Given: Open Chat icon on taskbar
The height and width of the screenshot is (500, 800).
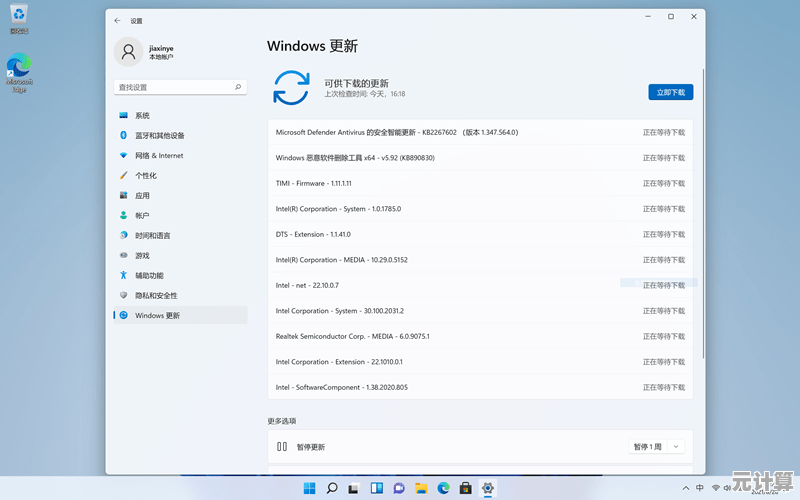Looking at the screenshot, I should click(399, 488).
